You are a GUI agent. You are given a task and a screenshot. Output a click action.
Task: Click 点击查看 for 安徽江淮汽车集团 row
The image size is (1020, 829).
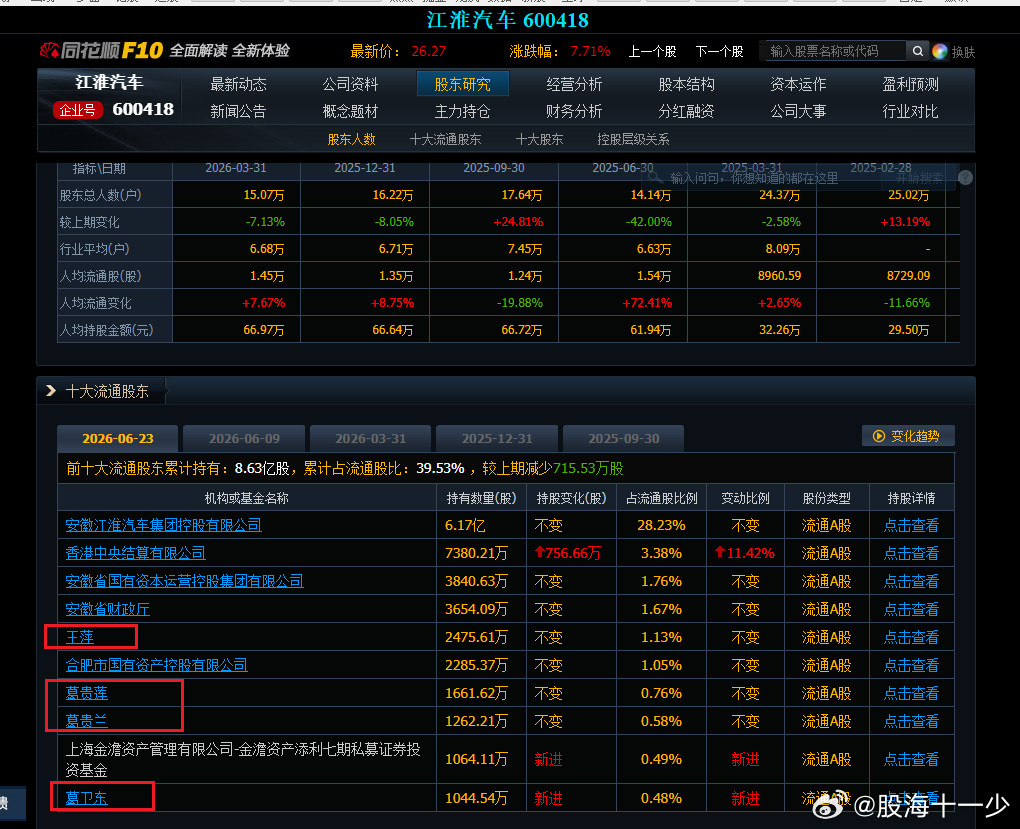[911, 525]
